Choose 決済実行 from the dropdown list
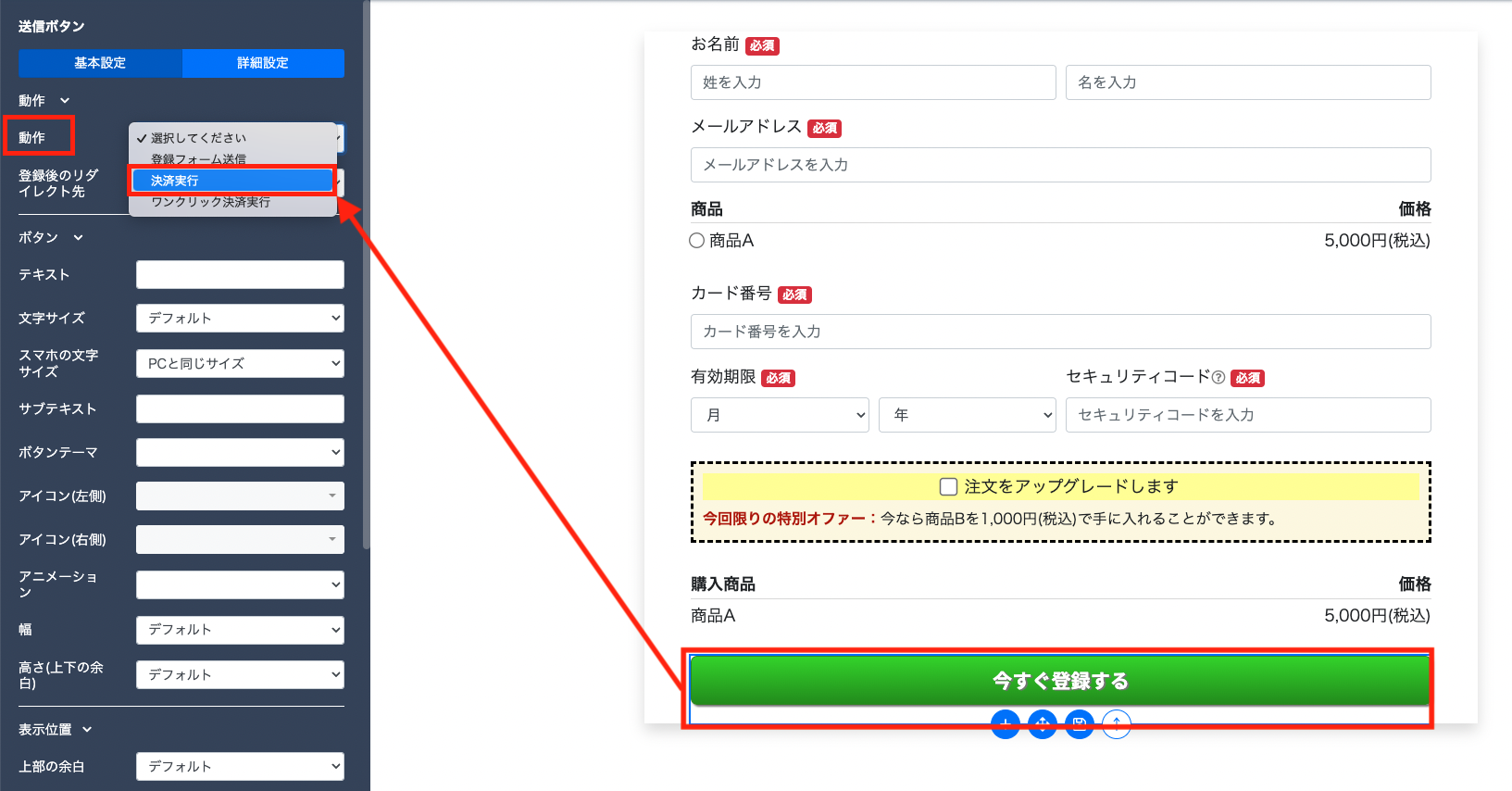The image size is (1512, 791). pyautogui.click(x=232, y=181)
